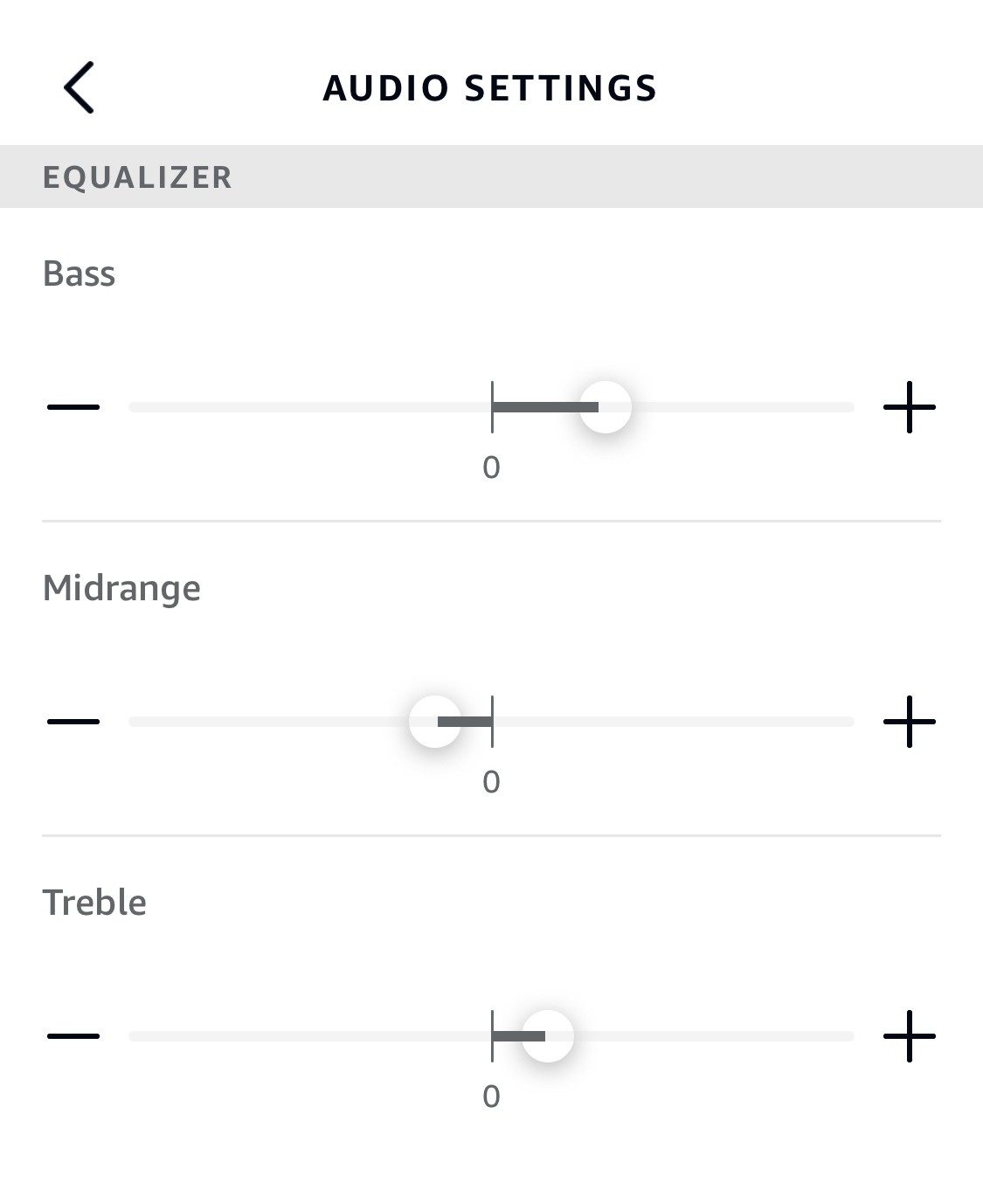The height and width of the screenshot is (1204, 983).
Task: Click the Treble label text
Action: pos(94,903)
